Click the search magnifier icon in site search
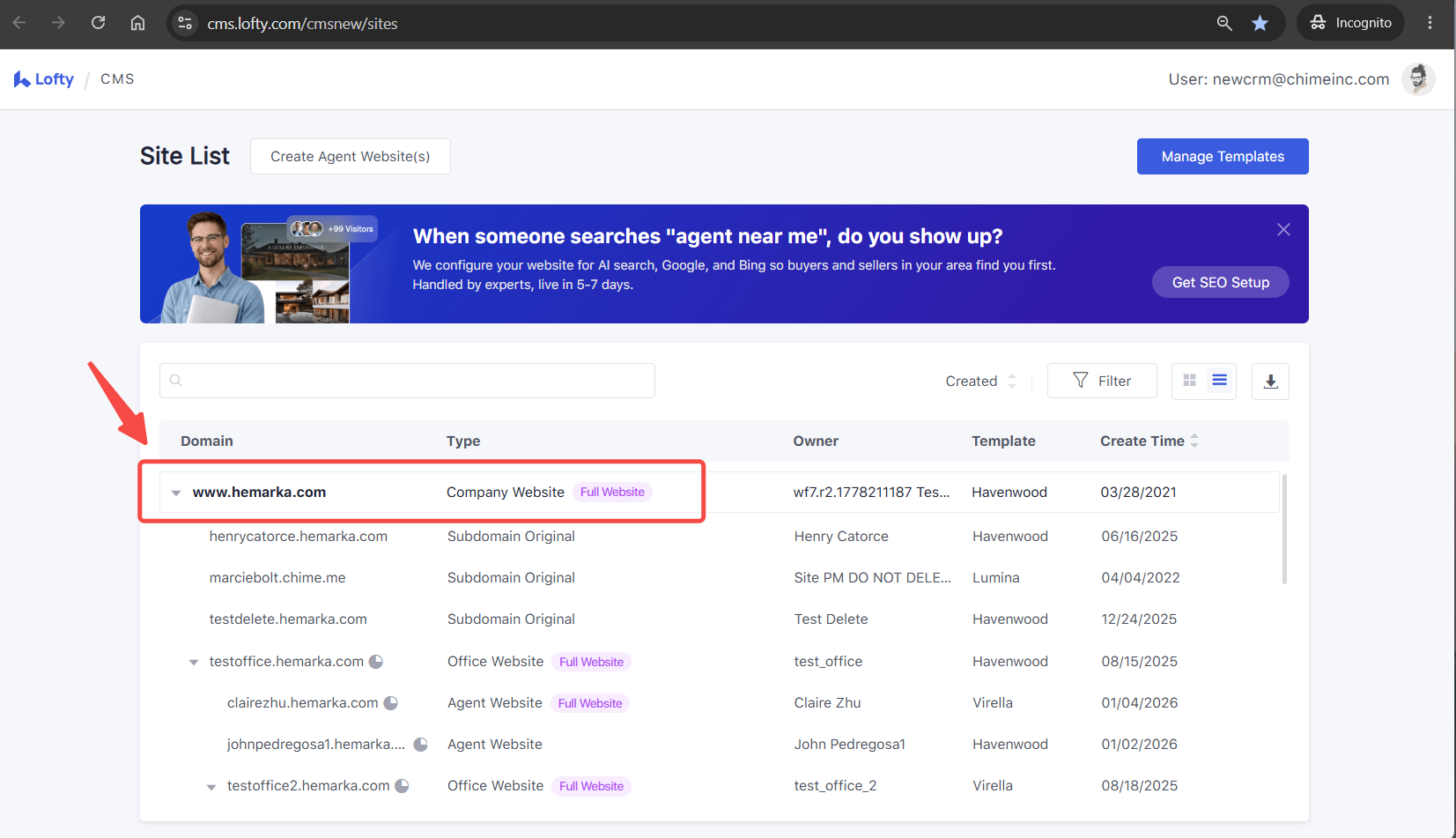This screenshot has width=1456, height=838. pos(176,380)
